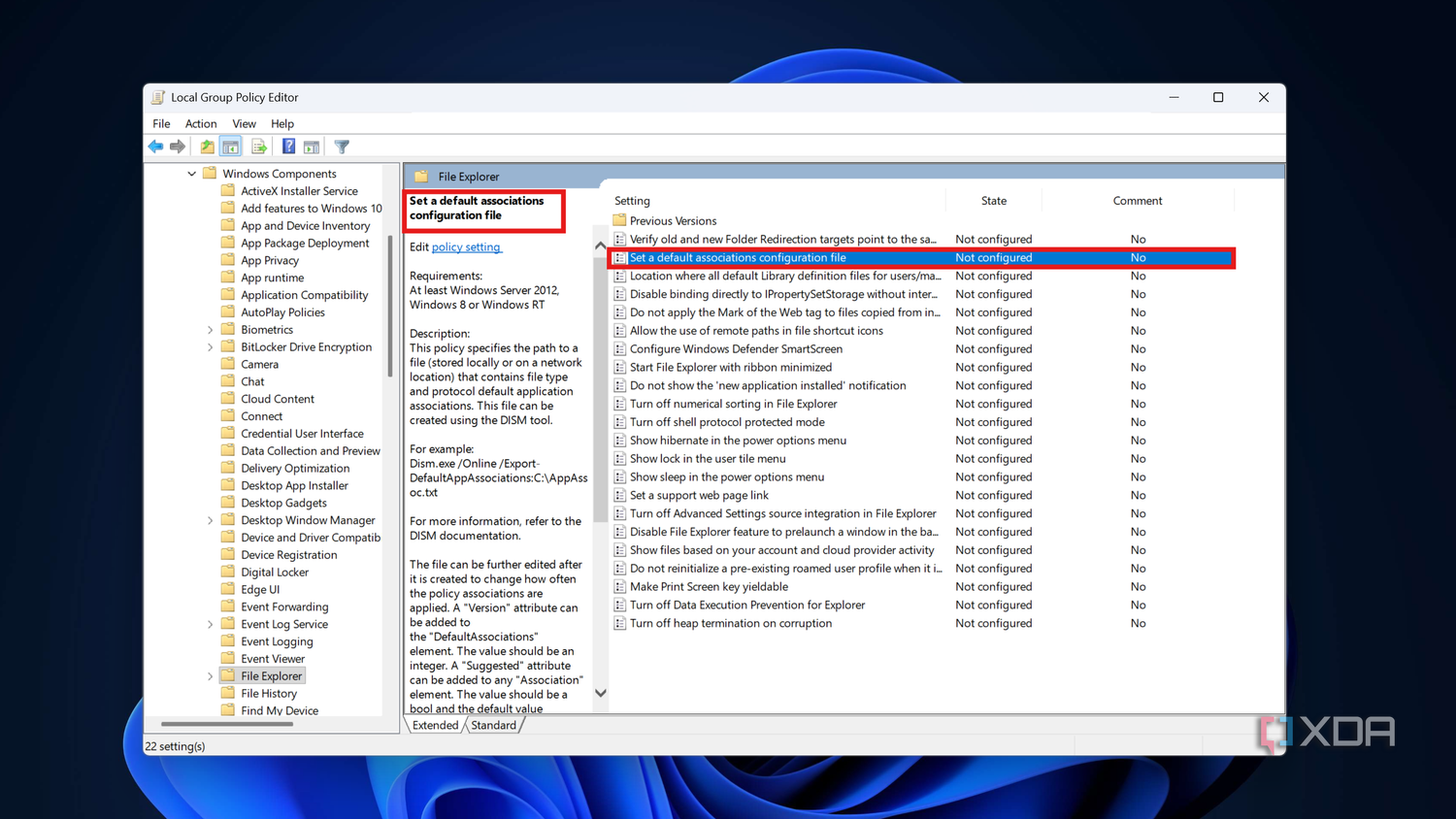The image size is (1456, 819).
Task: Click the Forward arrow toolbar icon
Action: click(x=178, y=147)
